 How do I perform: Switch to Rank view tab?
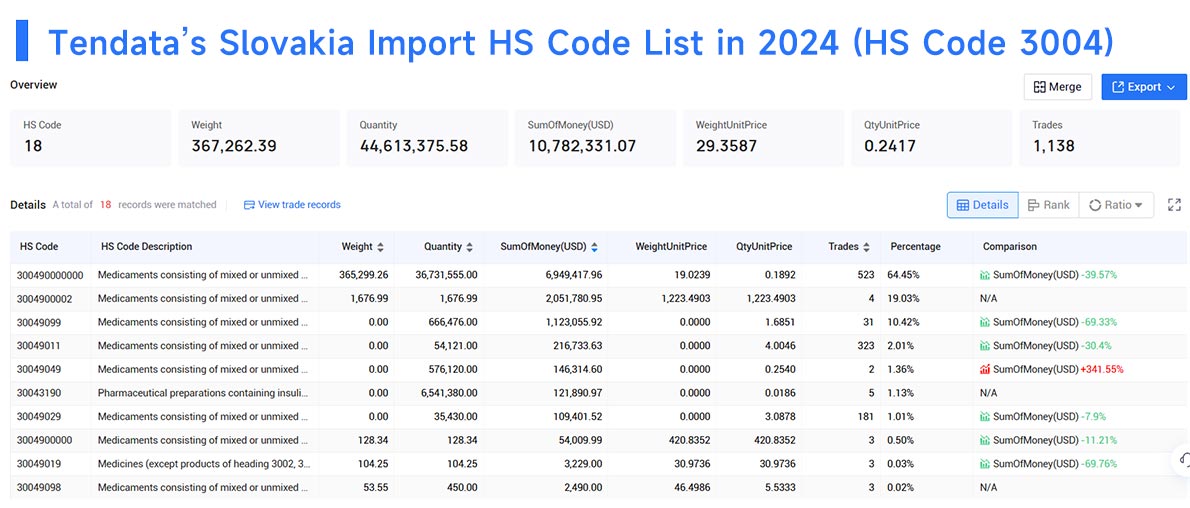[1048, 205]
